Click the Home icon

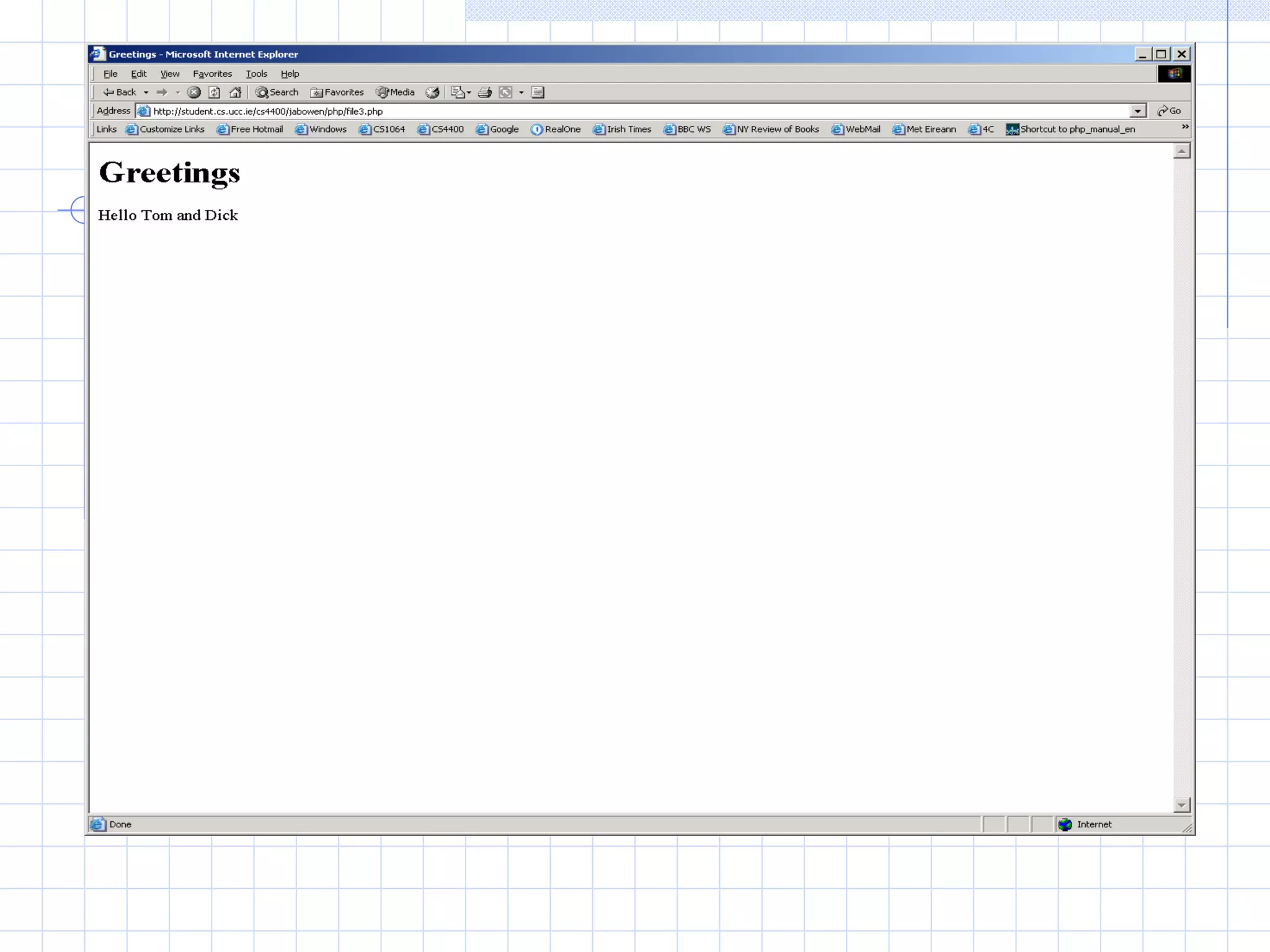[x=235, y=92]
